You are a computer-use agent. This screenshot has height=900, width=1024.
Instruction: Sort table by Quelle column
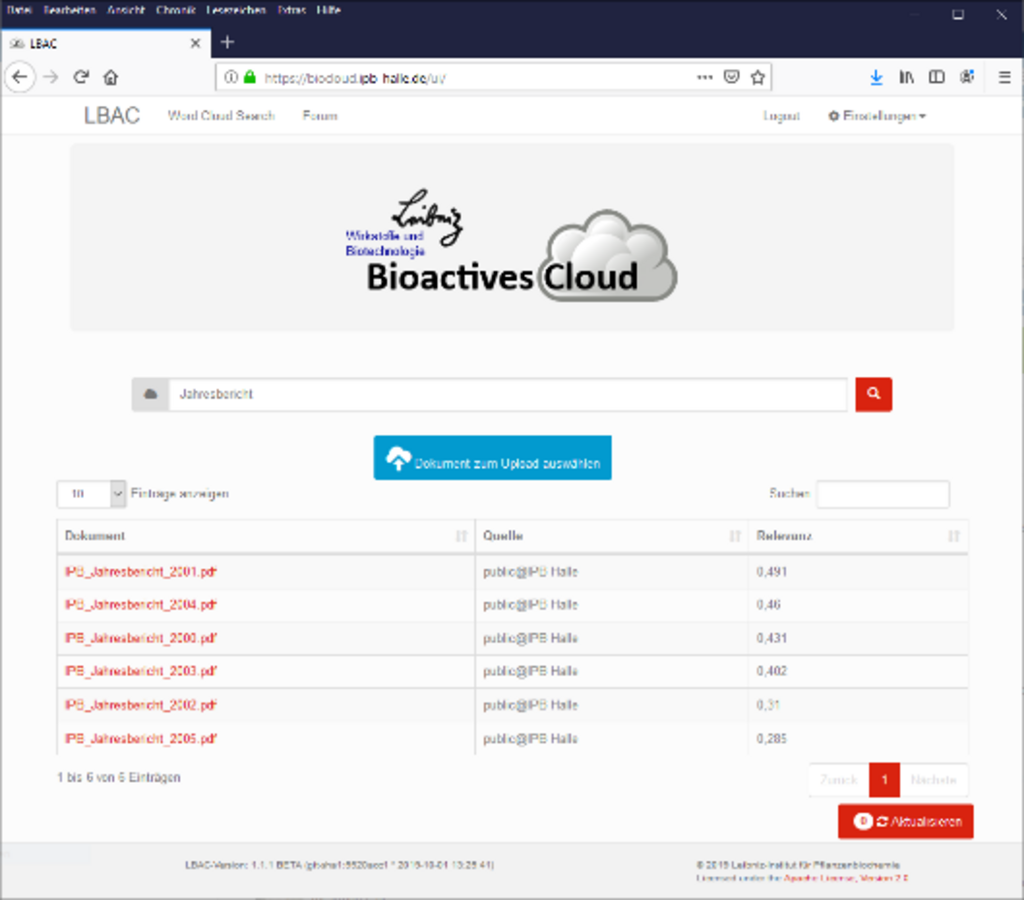click(x=612, y=536)
